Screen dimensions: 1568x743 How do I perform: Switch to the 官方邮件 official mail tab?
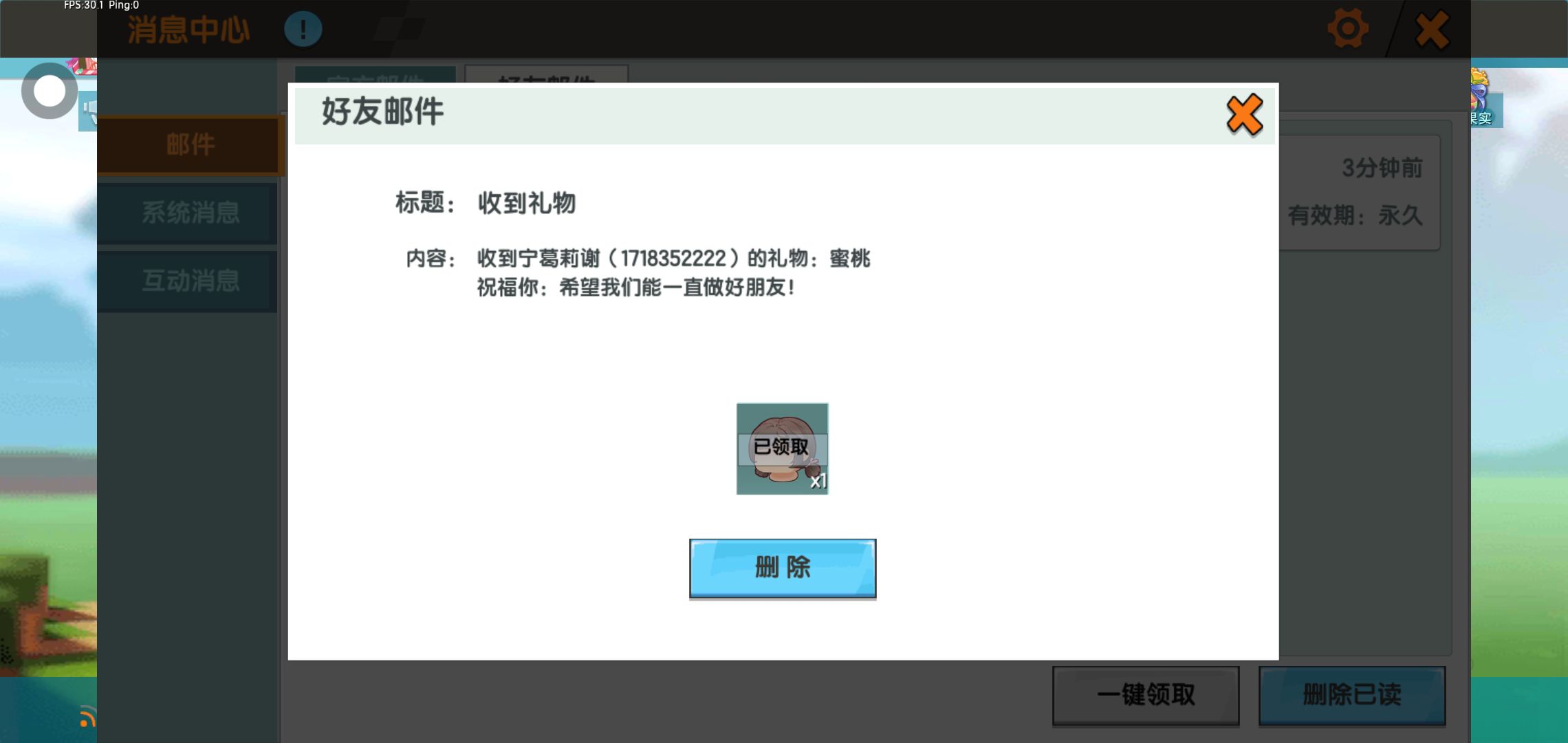(375, 74)
